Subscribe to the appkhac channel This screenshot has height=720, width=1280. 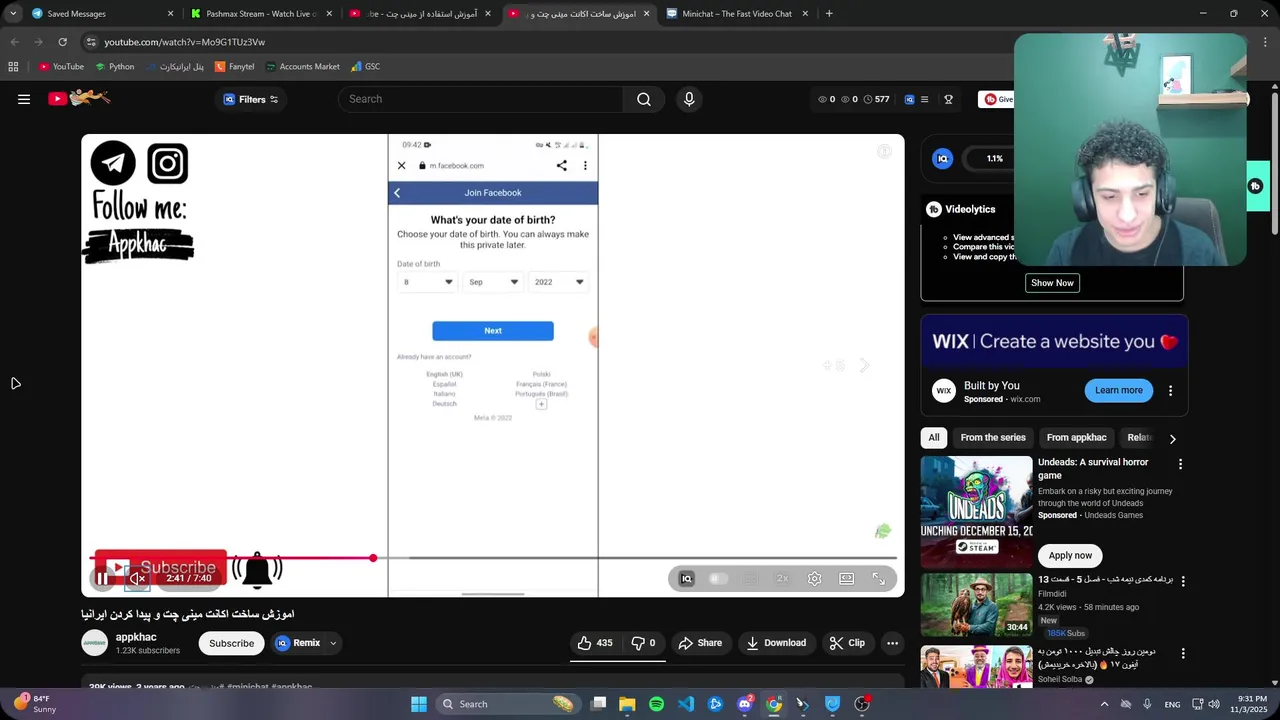(231, 643)
